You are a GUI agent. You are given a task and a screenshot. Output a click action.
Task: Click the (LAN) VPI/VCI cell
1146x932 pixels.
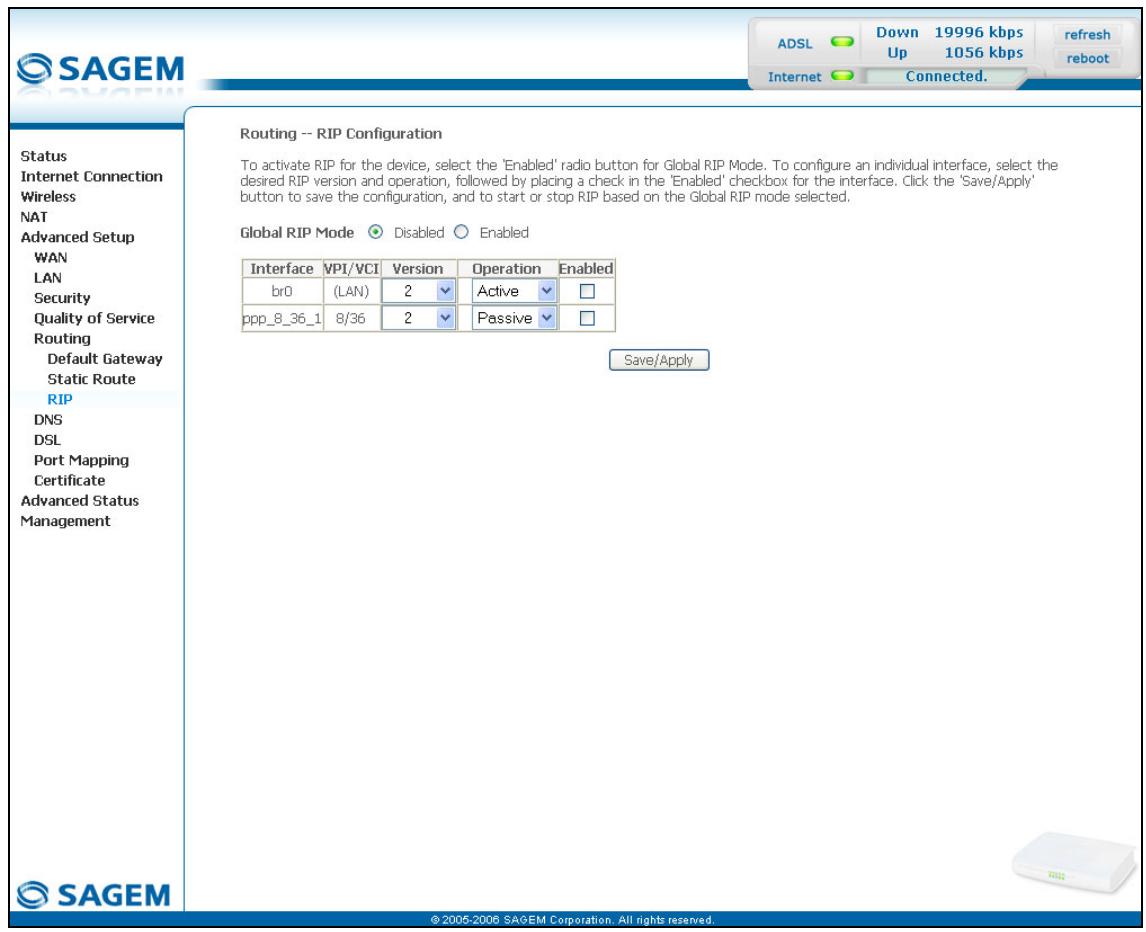(x=351, y=291)
